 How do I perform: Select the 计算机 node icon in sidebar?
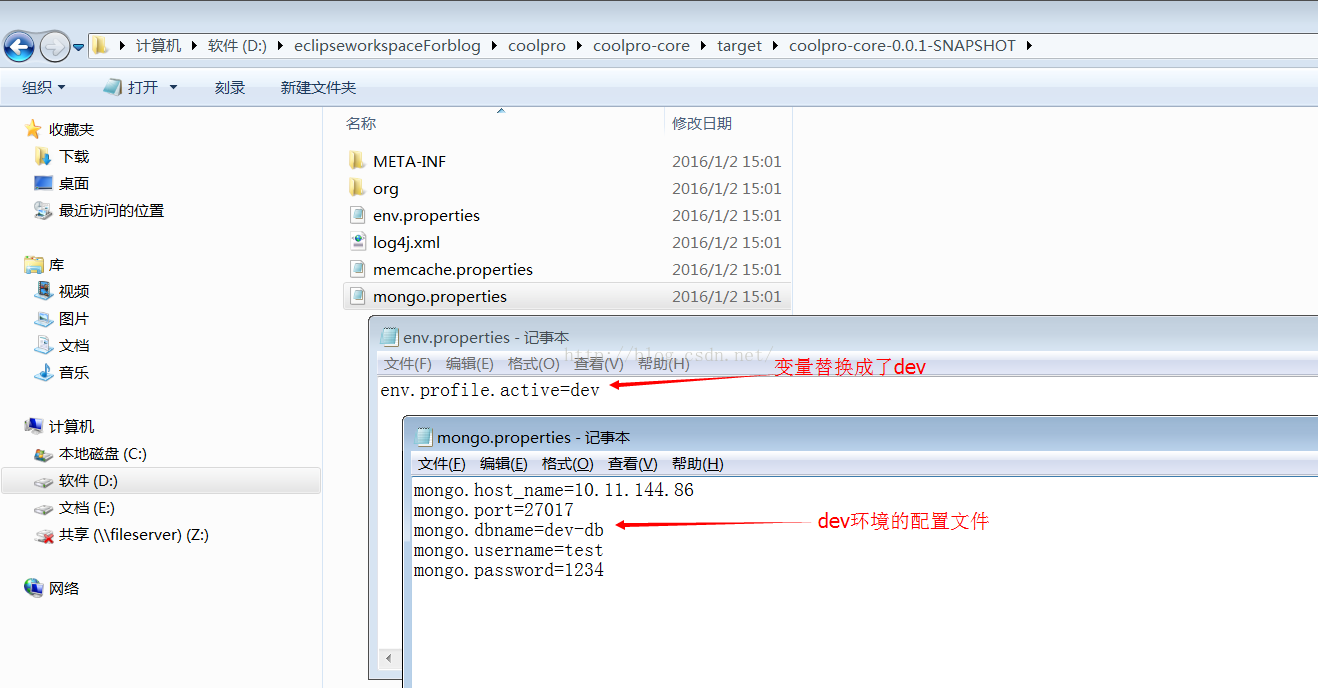pos(33,426)
